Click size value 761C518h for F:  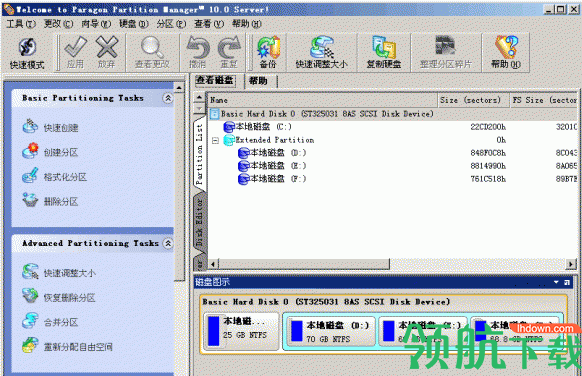[488, 179]
